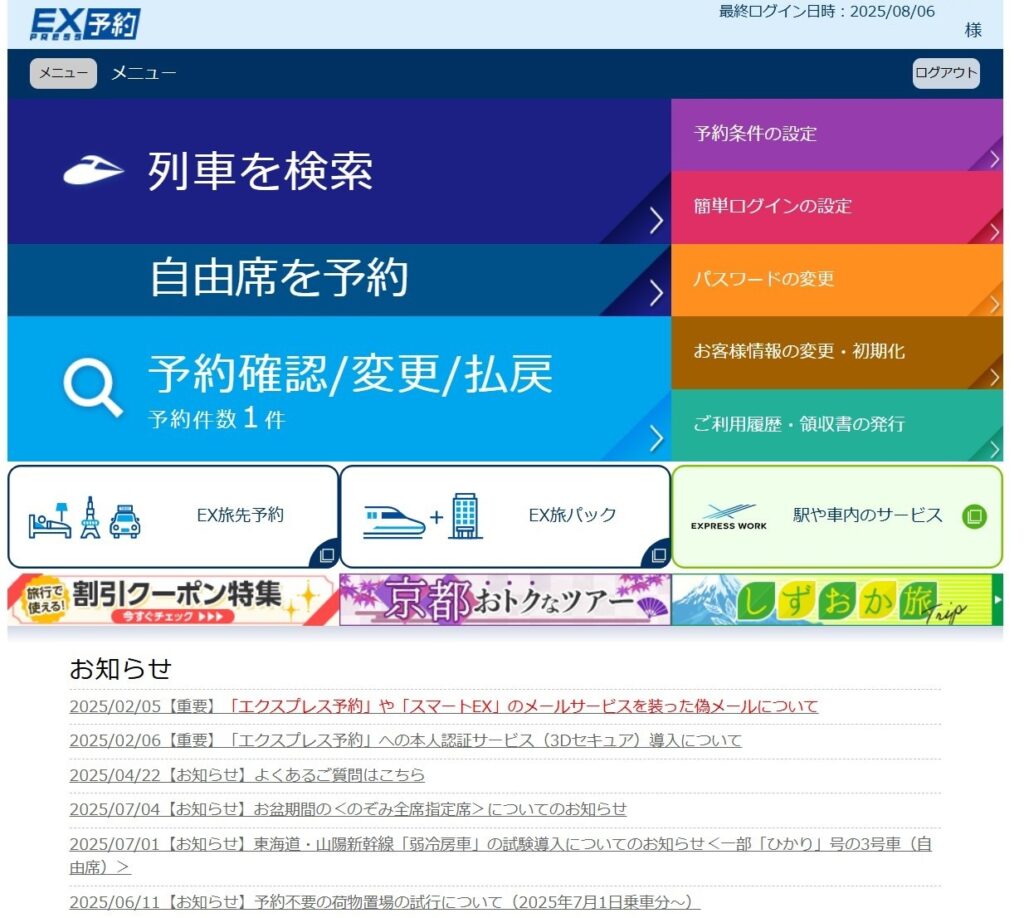Click the EX予約 logo

pos(85,24)
